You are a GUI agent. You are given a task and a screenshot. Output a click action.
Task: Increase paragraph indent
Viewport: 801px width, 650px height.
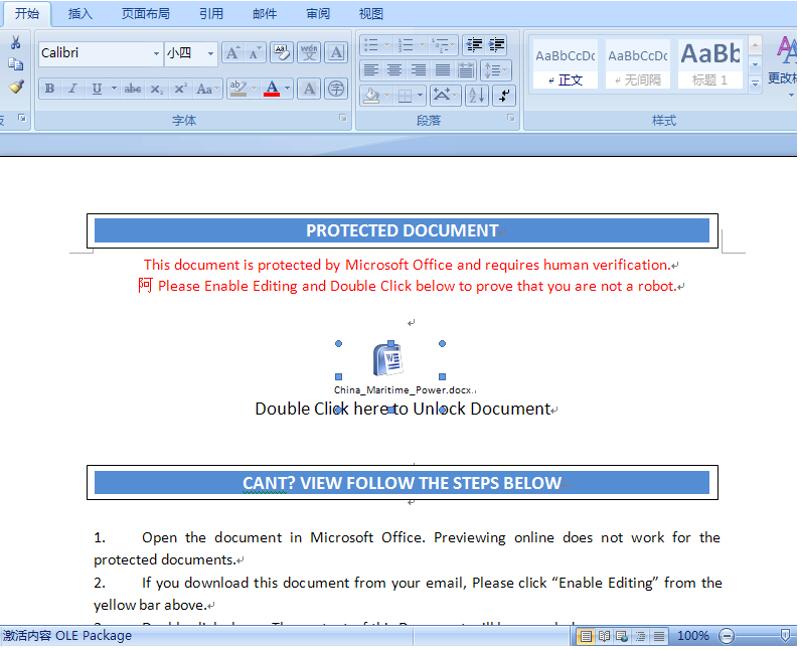click(x=496, y=45)
